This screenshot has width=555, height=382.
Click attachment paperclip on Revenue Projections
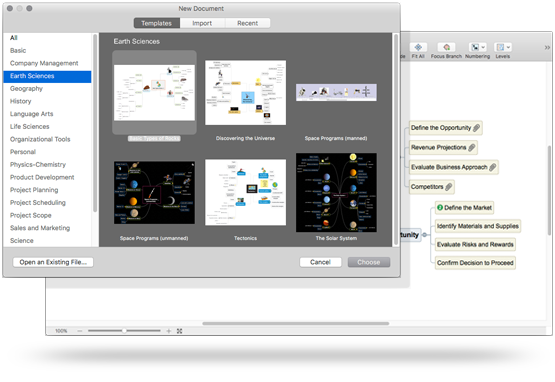pos(471,148)
